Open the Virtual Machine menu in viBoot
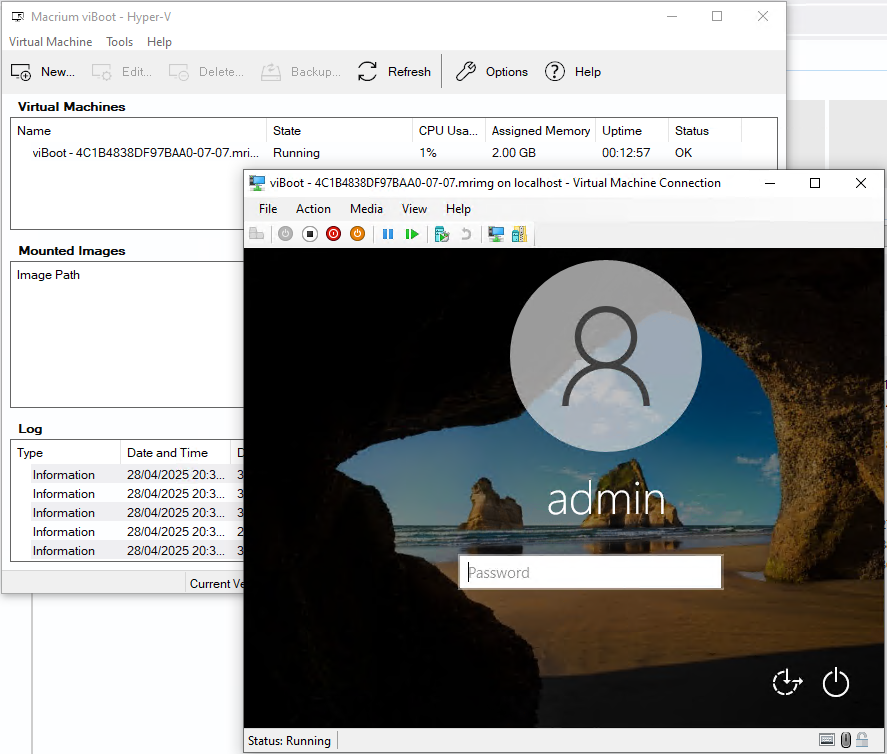 tap(51, 42)
